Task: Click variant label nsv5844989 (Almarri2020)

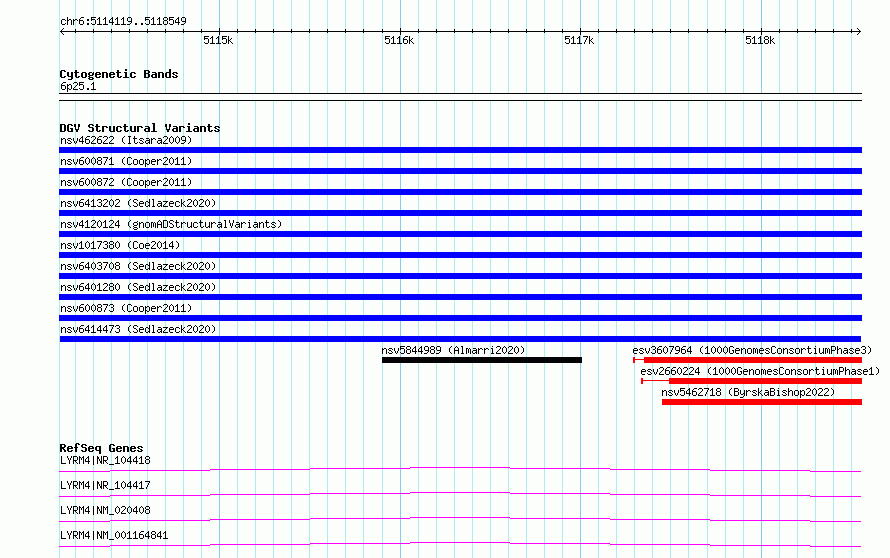Action: pos(453,350)
